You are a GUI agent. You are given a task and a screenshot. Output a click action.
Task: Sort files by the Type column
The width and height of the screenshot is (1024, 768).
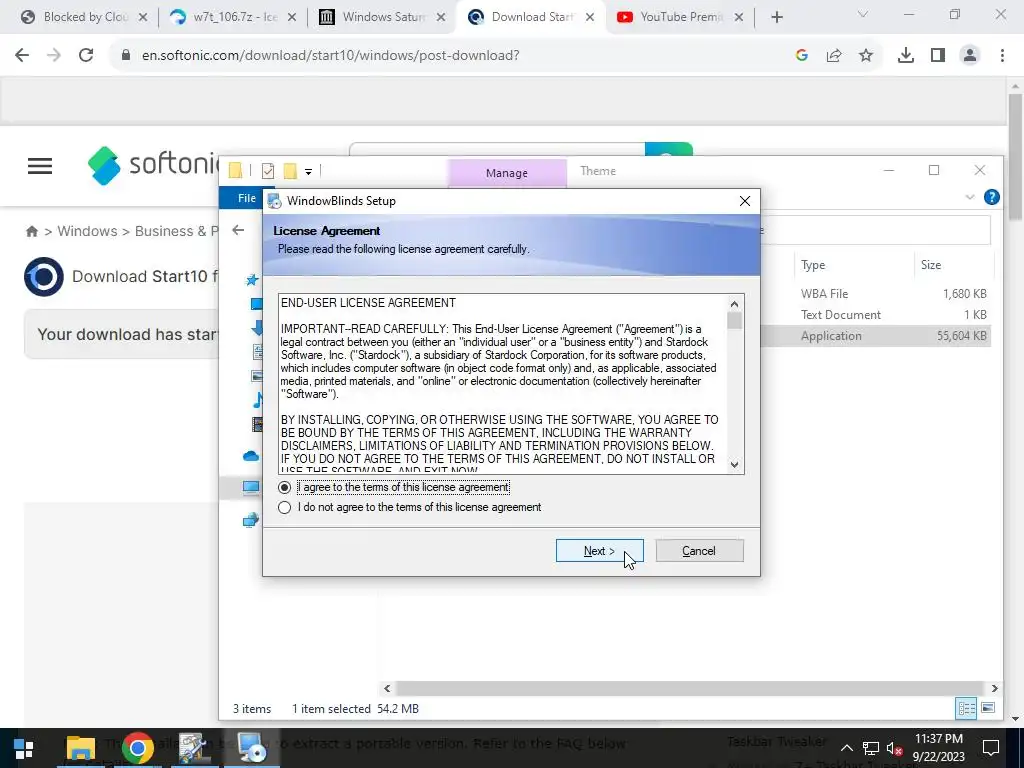pyautogui.click(x=812, y=264)
